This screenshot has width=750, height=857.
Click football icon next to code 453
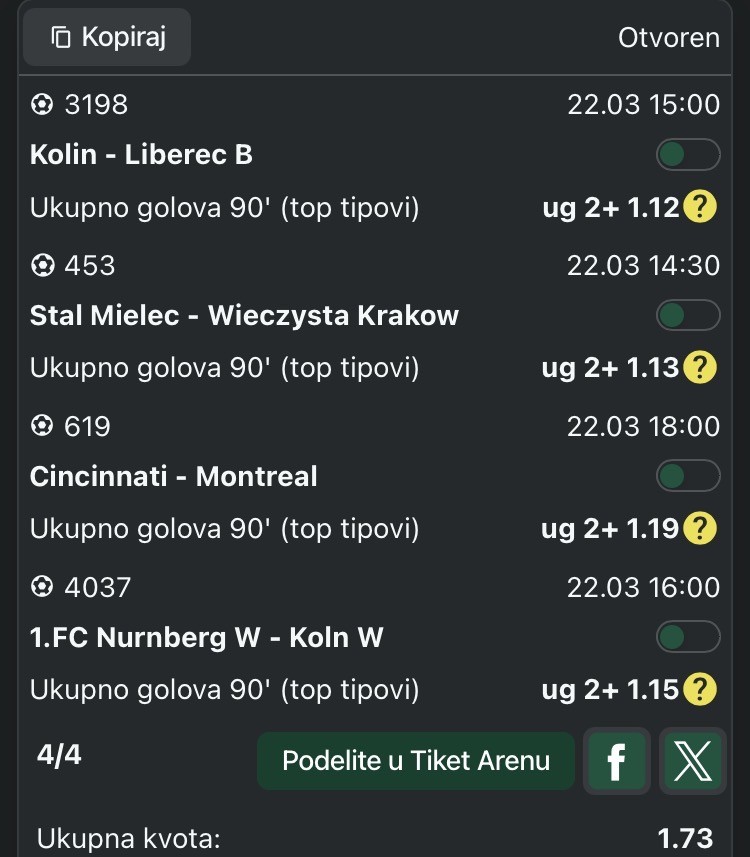coord(42,265)
